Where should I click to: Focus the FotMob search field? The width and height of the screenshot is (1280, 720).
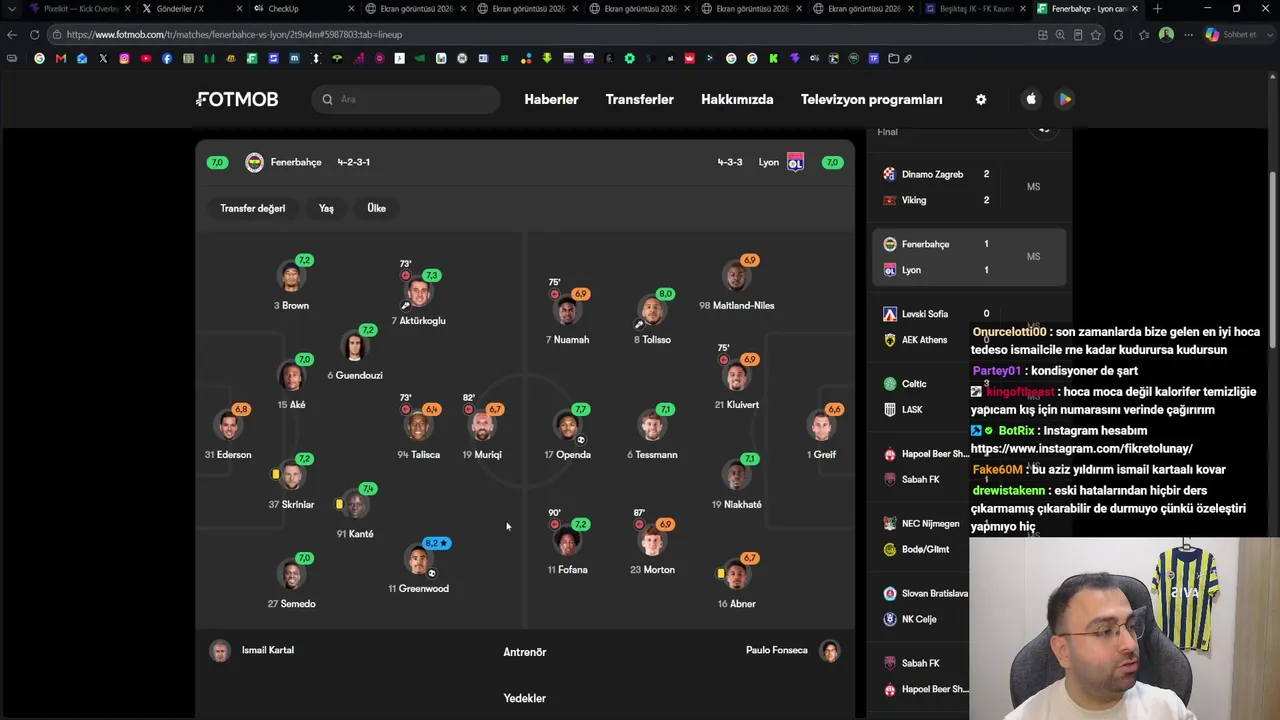pos(405,99)
